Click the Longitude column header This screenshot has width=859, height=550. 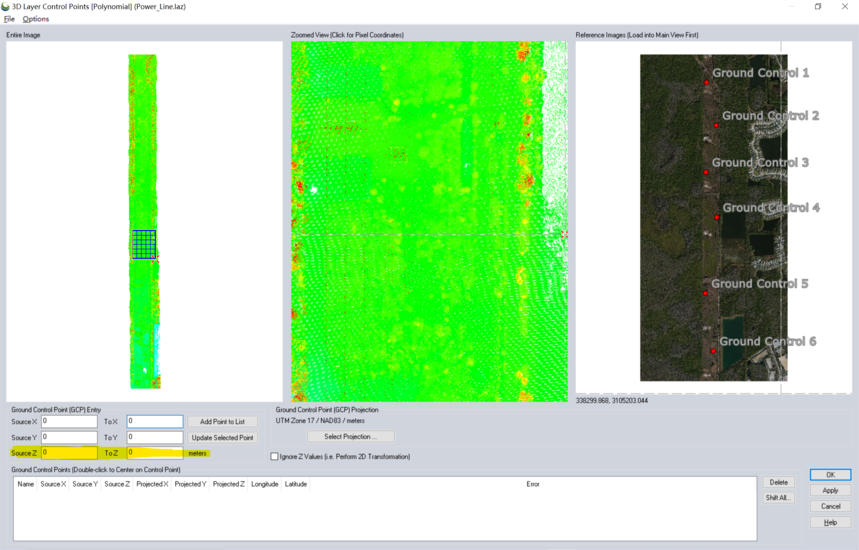pyautogui.click(x=265, y=484)
